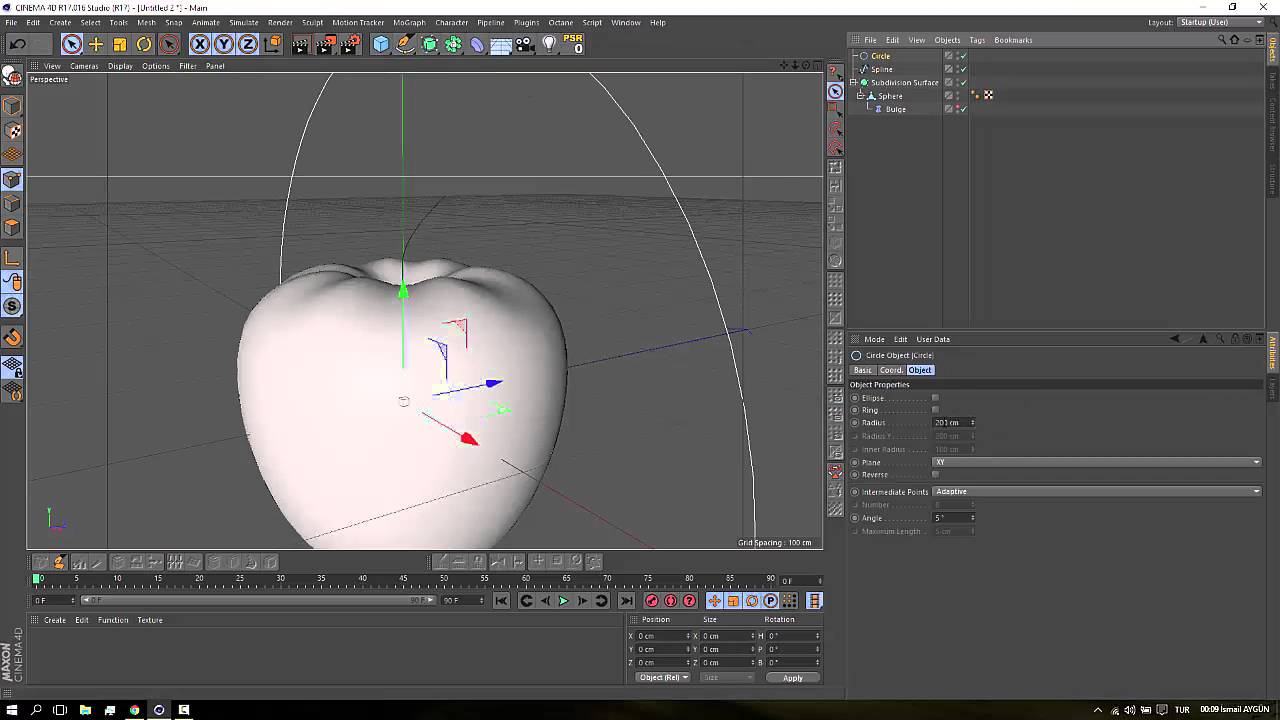1280x720 pixels.
Task: Toggle X-axis lock
Action: tap(200, 44)
